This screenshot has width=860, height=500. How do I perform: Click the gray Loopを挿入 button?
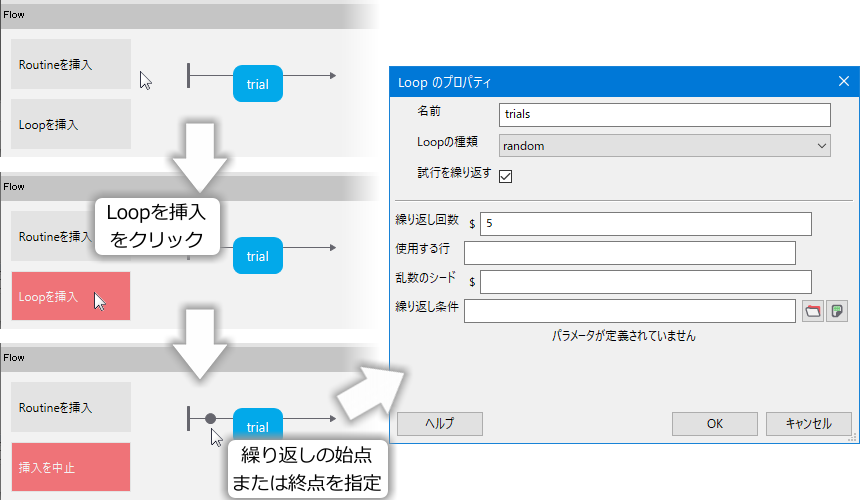[x=71, y=124]
